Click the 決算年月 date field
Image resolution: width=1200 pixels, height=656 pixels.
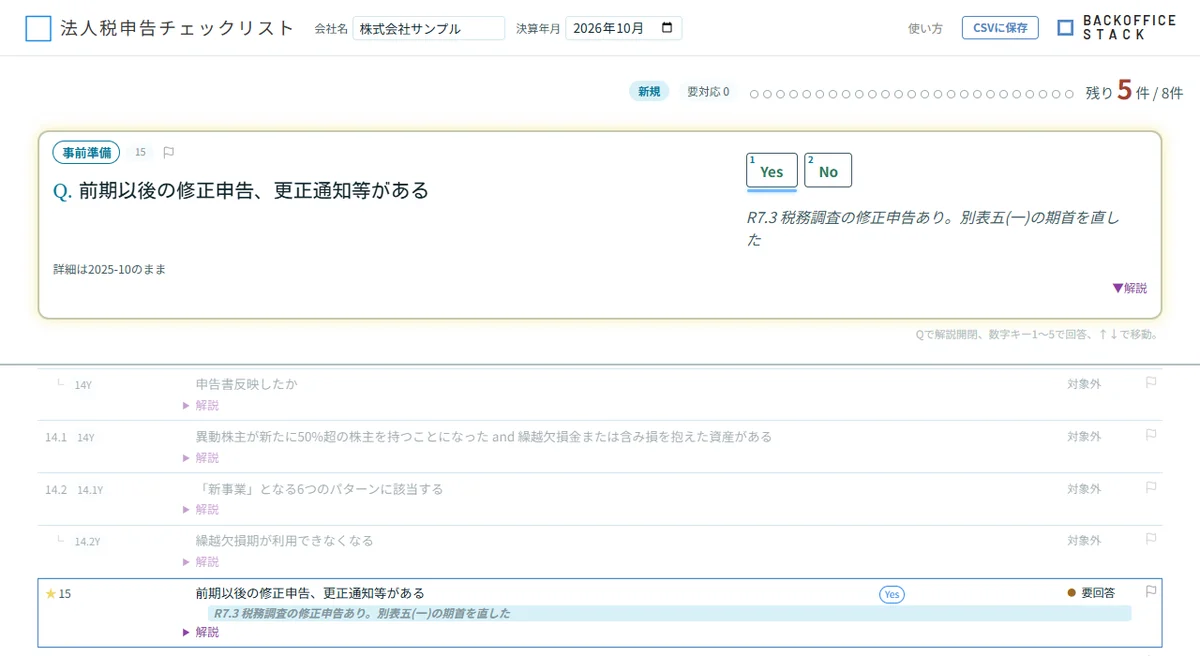624,28
